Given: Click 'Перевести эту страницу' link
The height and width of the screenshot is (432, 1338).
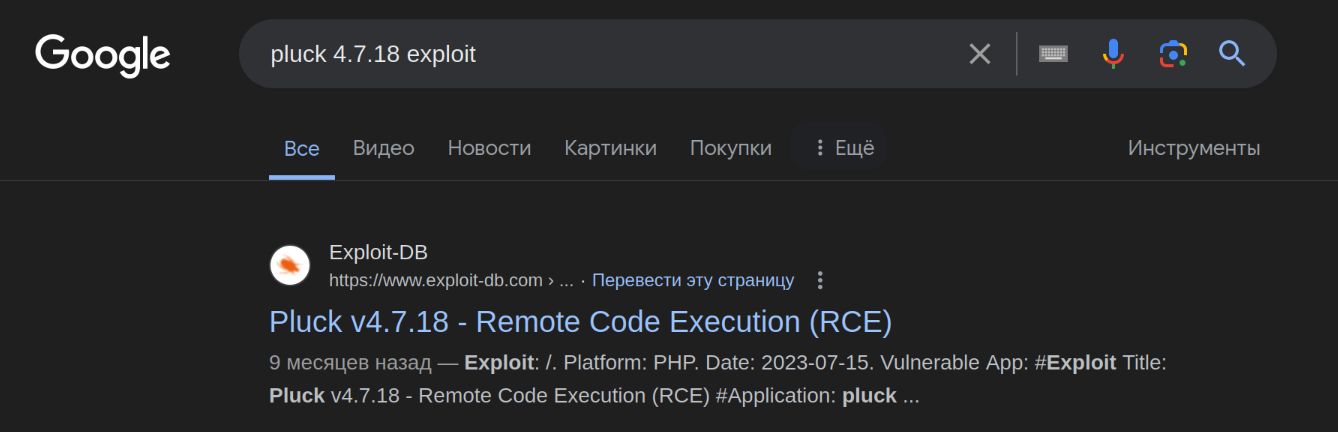Looking at the screenshot, I should click(x=693, y=280).
